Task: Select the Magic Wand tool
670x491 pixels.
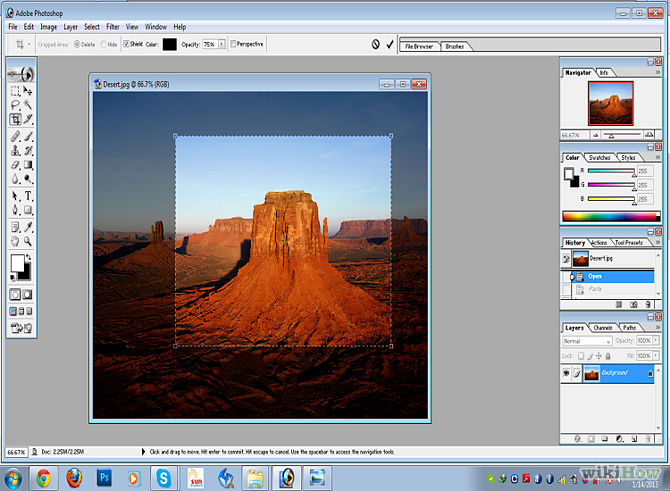Action: [28, 105]
